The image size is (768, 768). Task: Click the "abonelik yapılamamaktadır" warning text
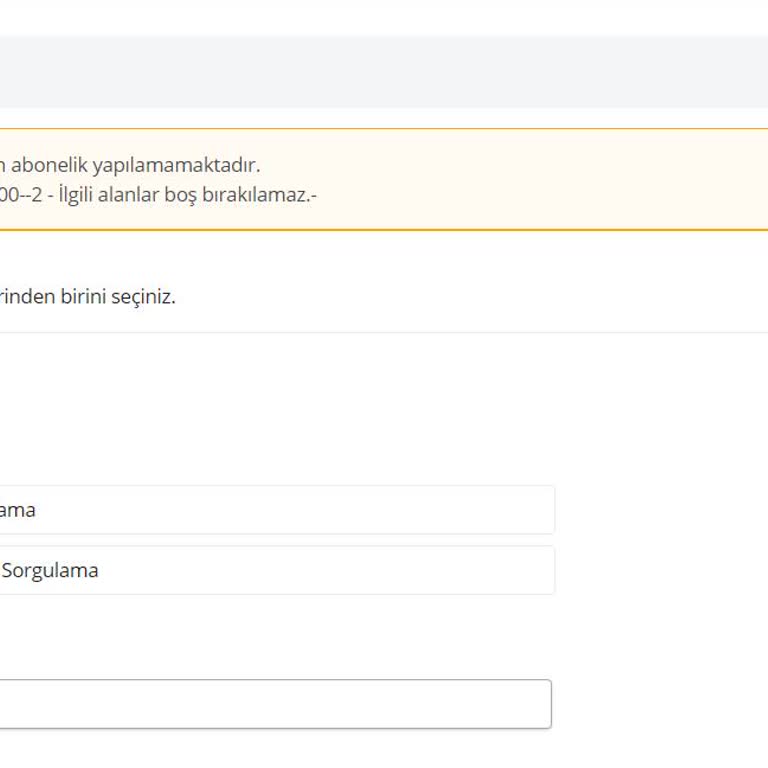pyautogui.click(x=135, y=165)
